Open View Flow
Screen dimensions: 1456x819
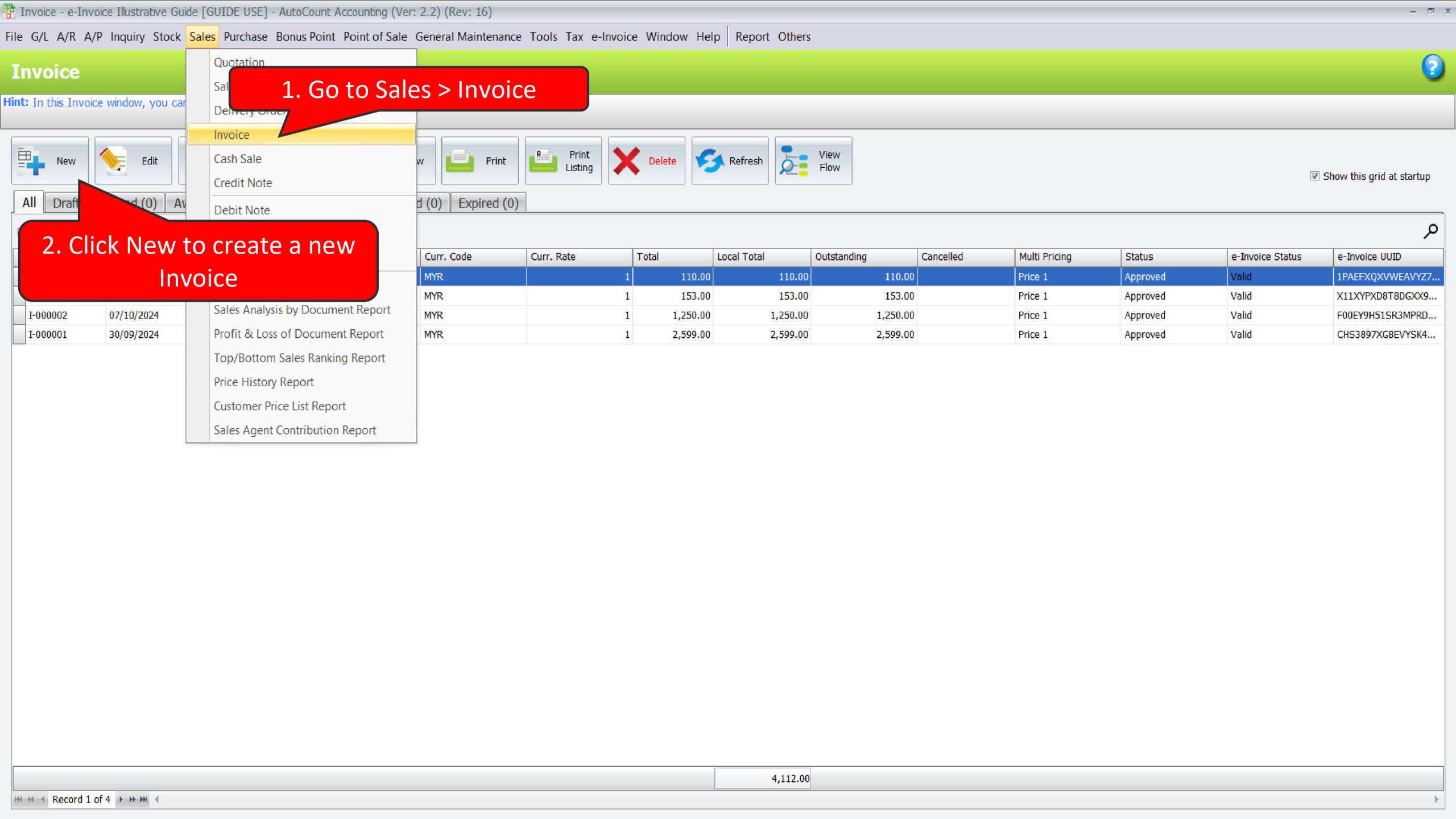pyautogui.click(x=813, y=161)
